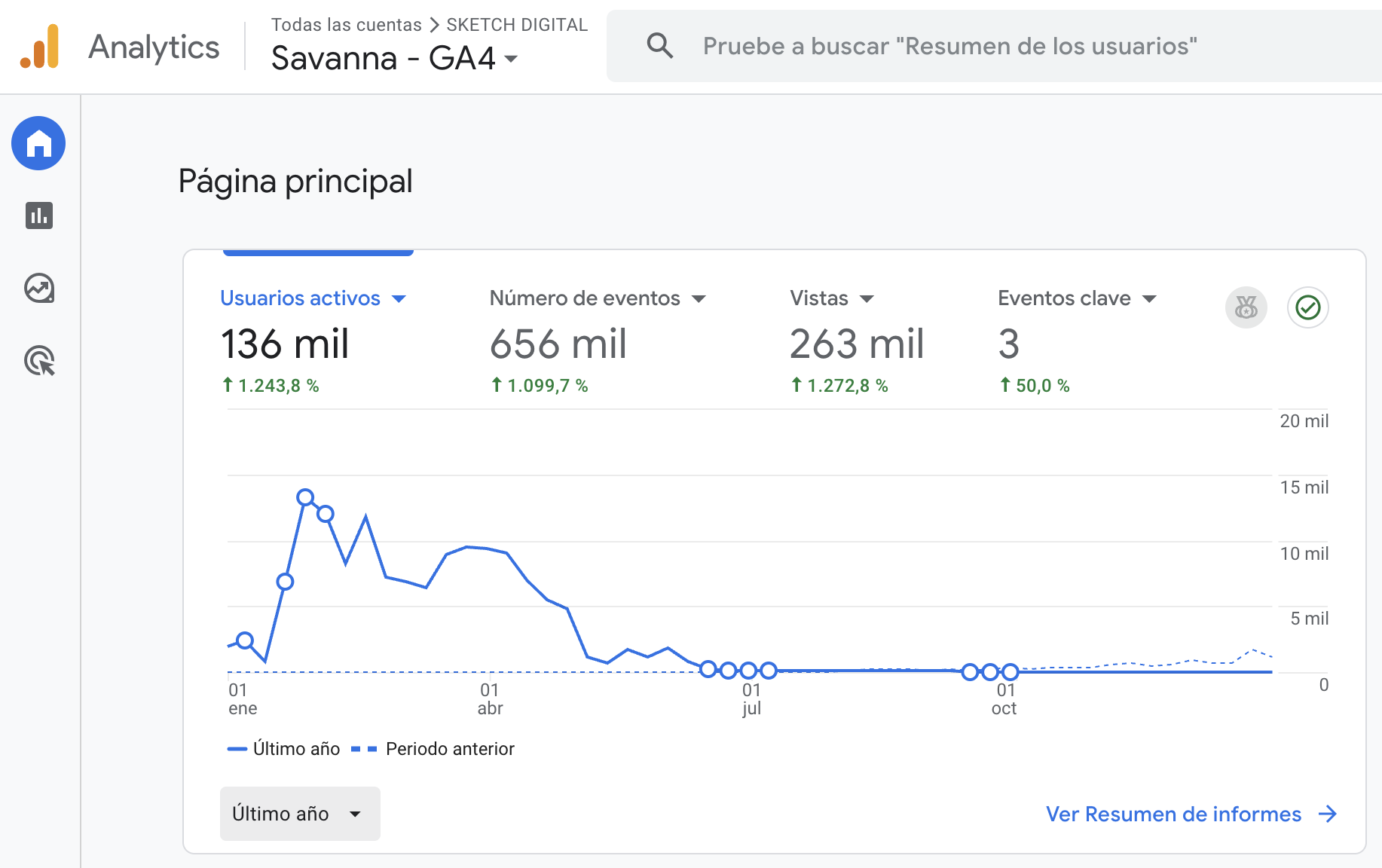Click the search magnifier icon
The height and width of the screenshot is (868, 1382).
659,46
